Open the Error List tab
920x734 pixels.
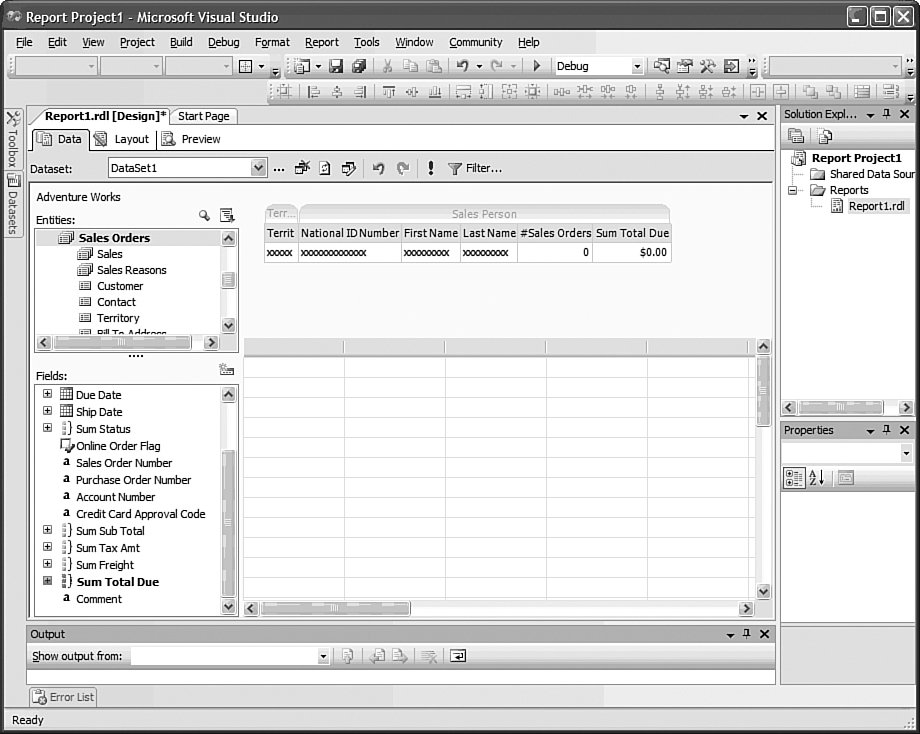point(63,697)
